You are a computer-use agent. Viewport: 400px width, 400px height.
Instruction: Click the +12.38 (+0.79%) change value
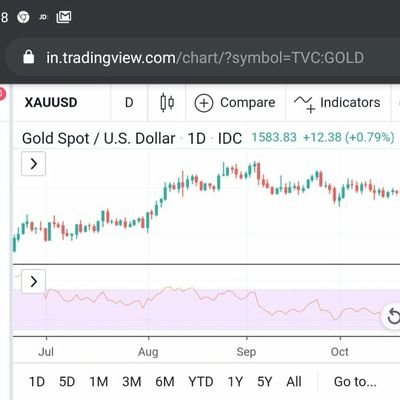click(349, 137)
